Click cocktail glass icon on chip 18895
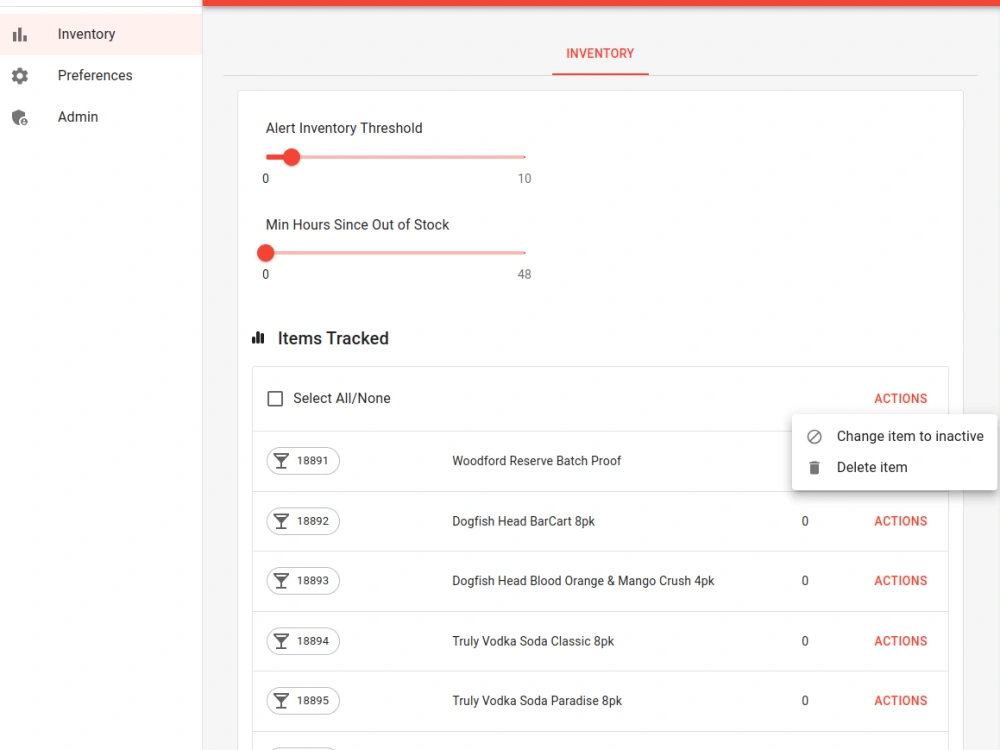This screenshot has width=1000, height=750. click(x=281, y=701)
